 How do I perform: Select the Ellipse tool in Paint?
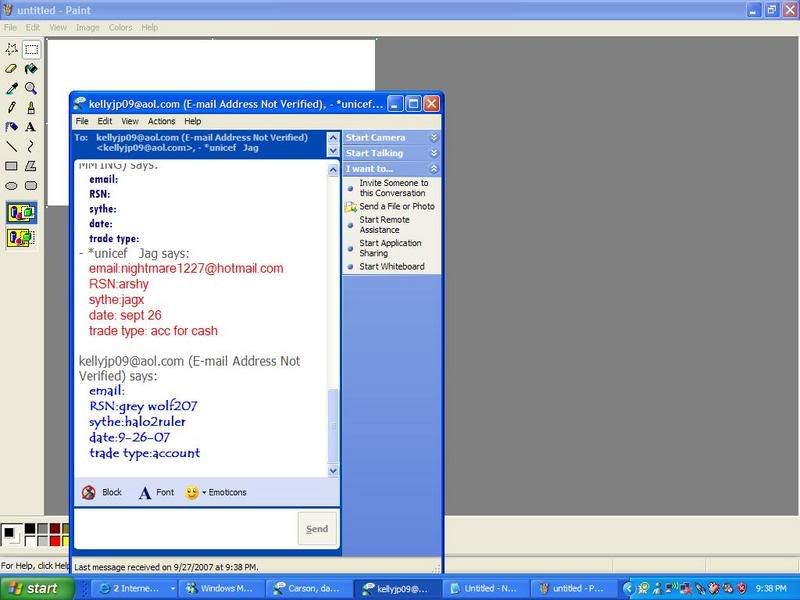pos(11,186)
